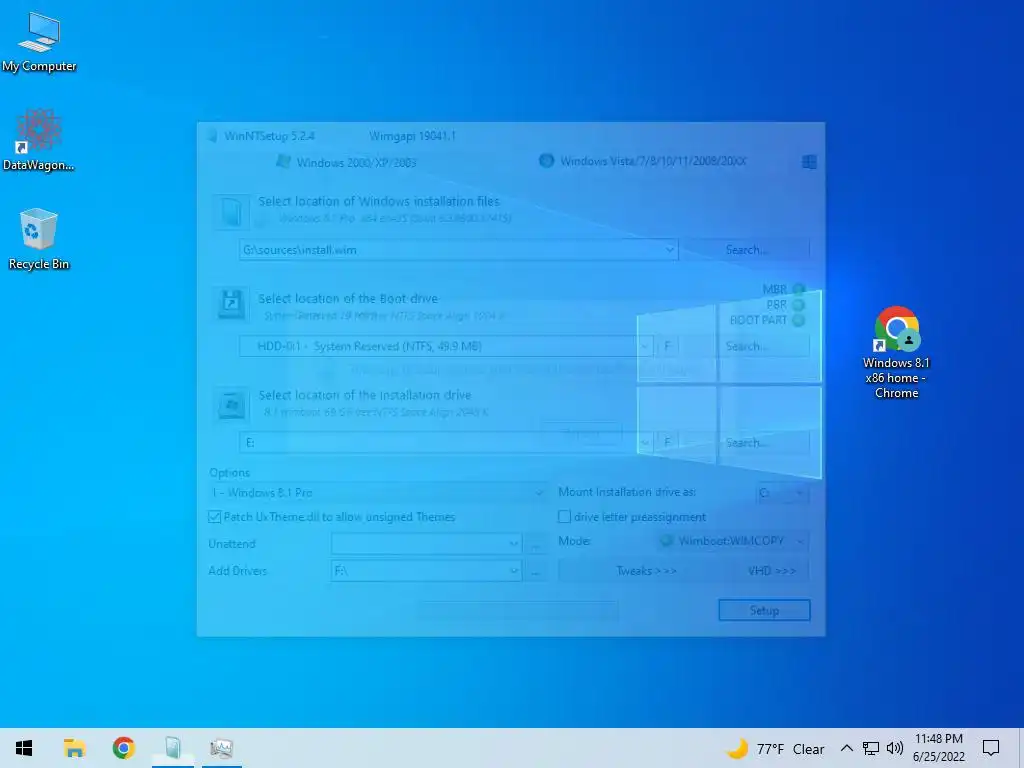Search for Windows installation files
This screenshot has width=1024, height=768.
[746, 249]
